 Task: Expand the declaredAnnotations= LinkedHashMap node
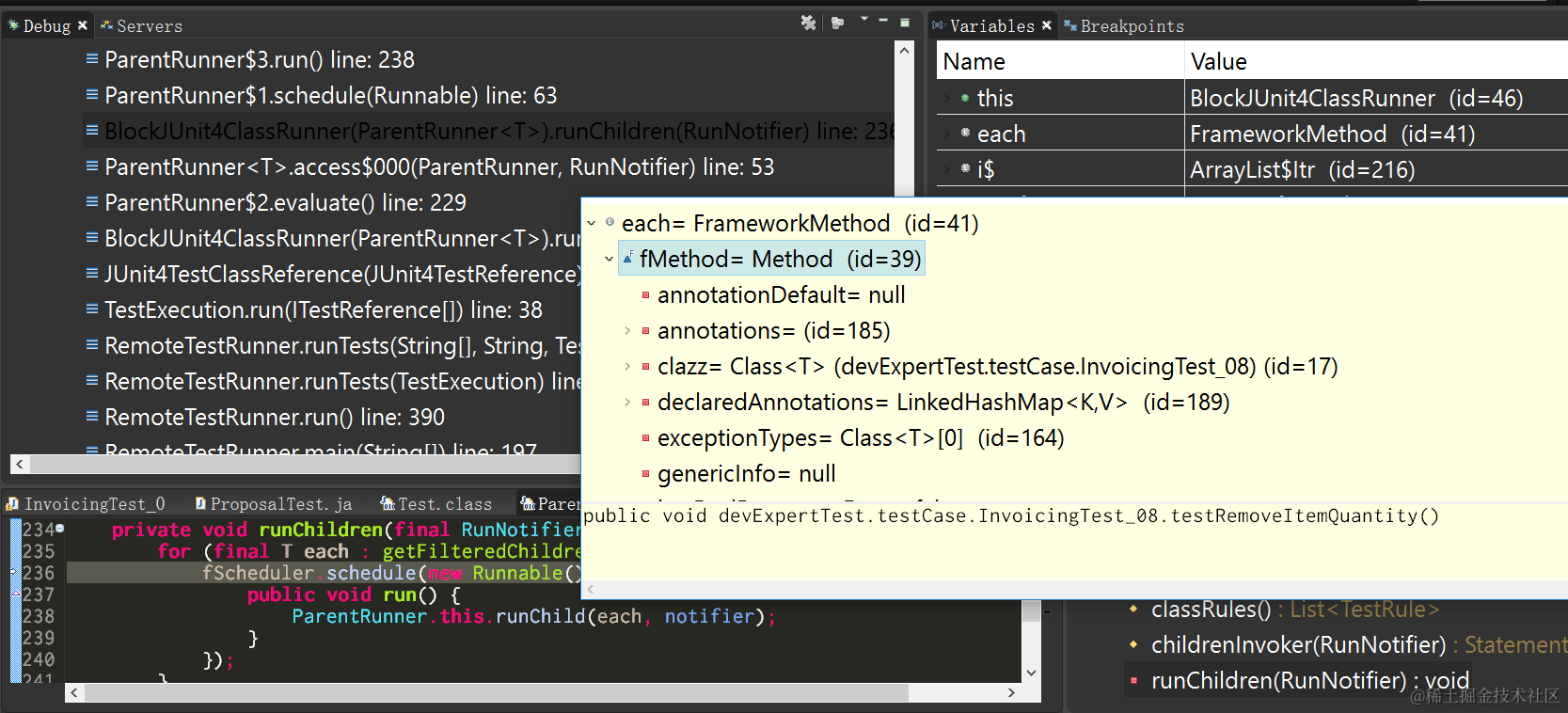(627, 403)
